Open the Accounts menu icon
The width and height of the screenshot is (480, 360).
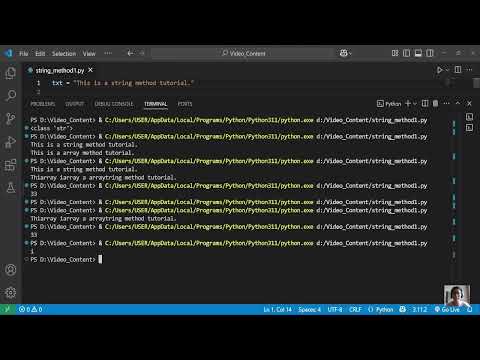coord(11,269)
